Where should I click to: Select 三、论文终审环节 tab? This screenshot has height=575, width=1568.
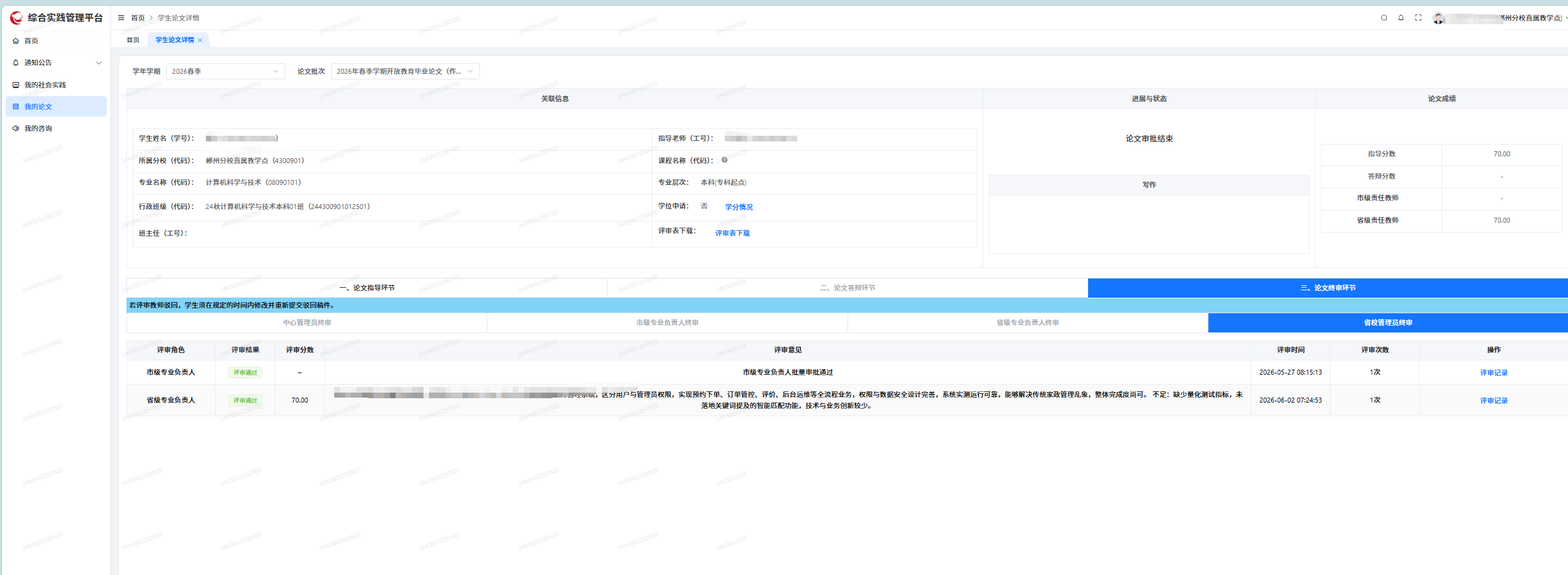click(1328, 288)
